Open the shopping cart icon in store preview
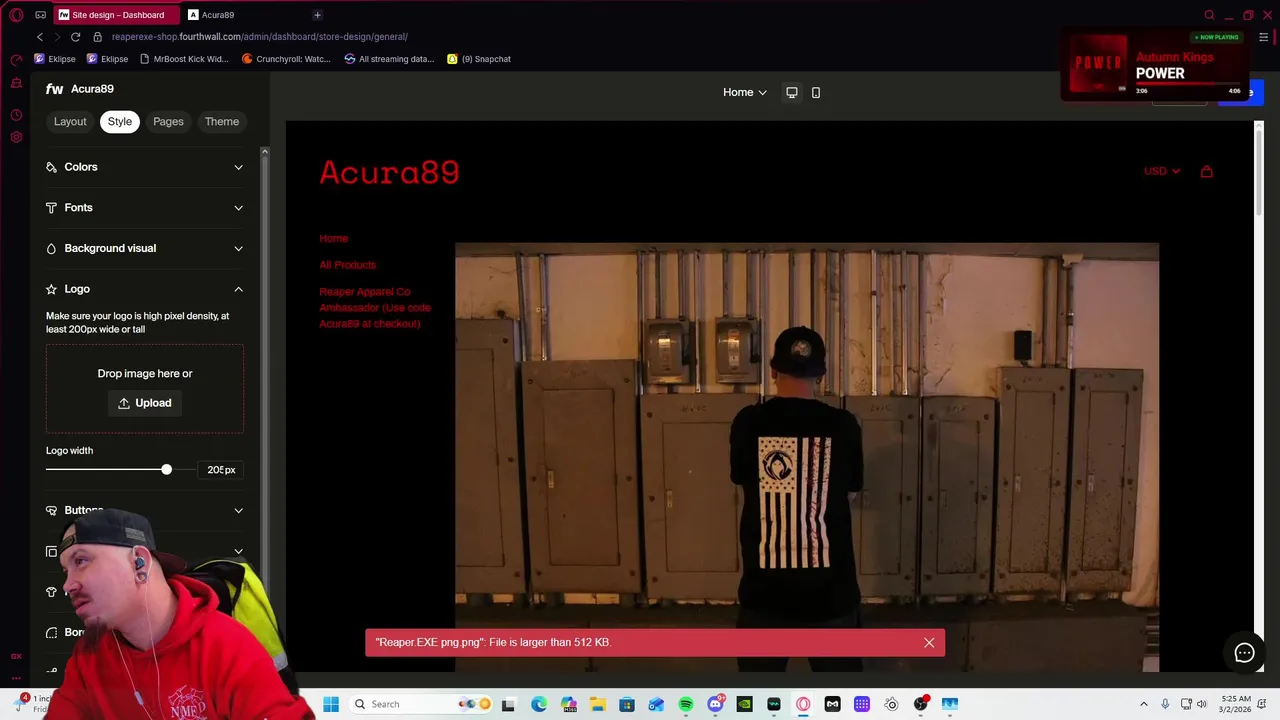The image size is (1280, 720). point(1206,171)
